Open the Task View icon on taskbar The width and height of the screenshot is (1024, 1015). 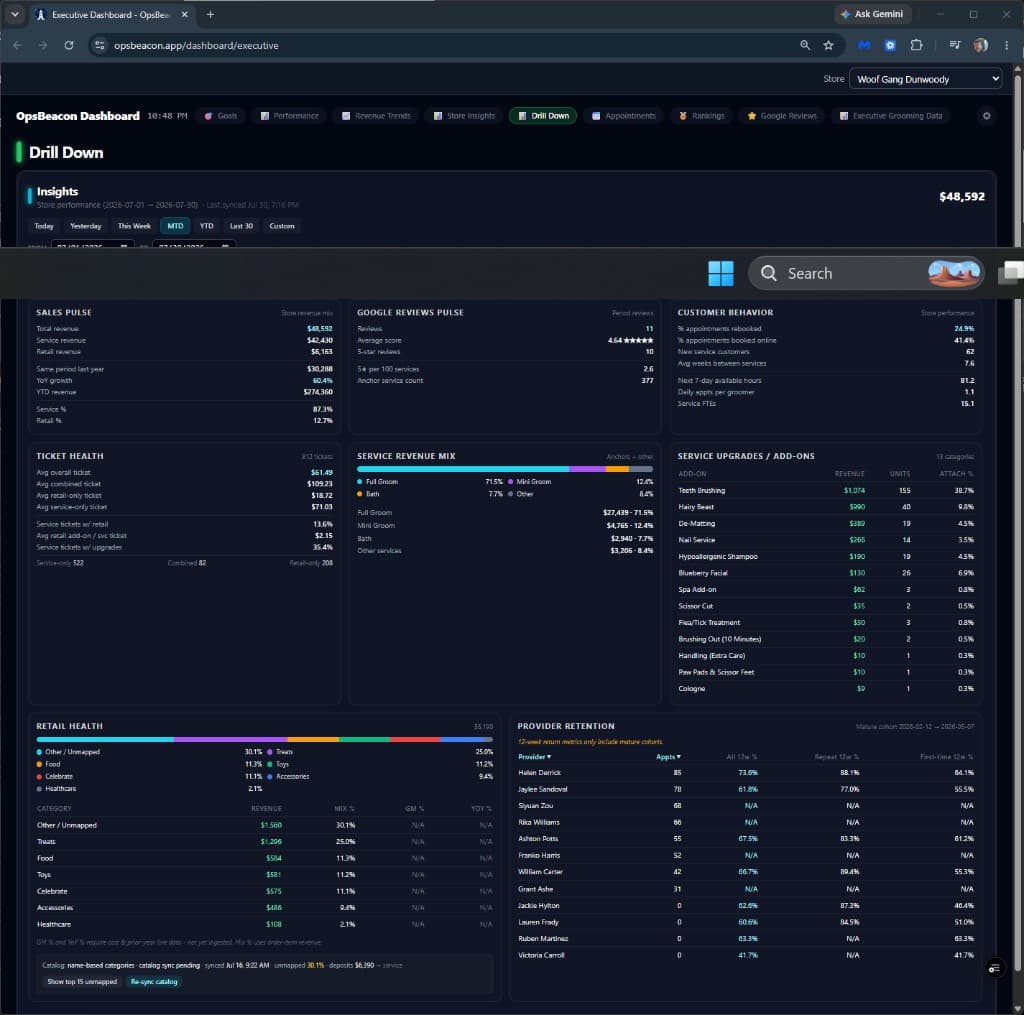tap(1011, 273)
